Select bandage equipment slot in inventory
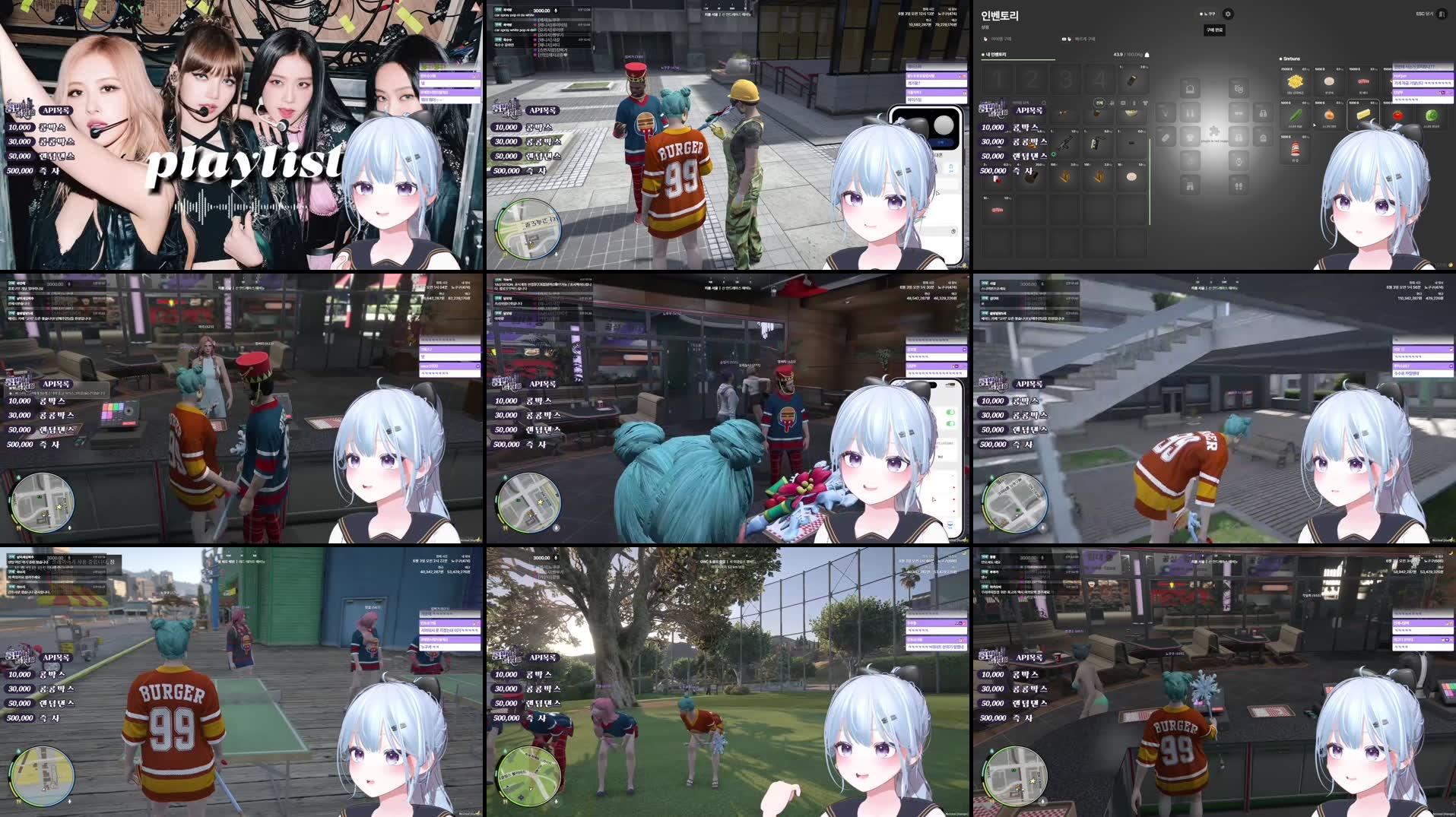Screen dimensions: 1456x817 1165,138
